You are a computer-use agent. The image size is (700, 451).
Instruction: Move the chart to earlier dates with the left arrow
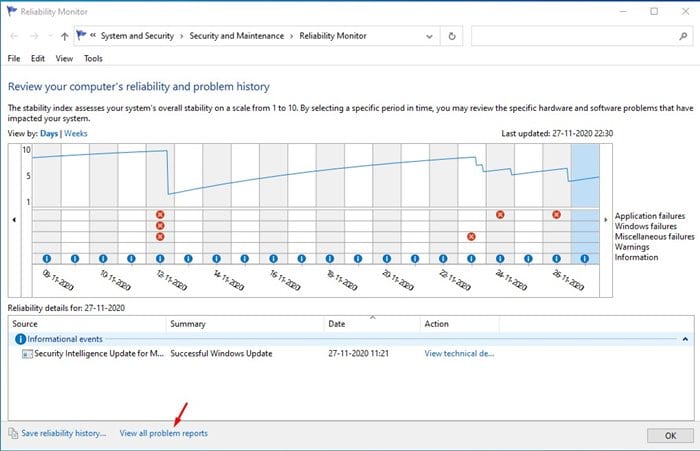click(14, 220)
